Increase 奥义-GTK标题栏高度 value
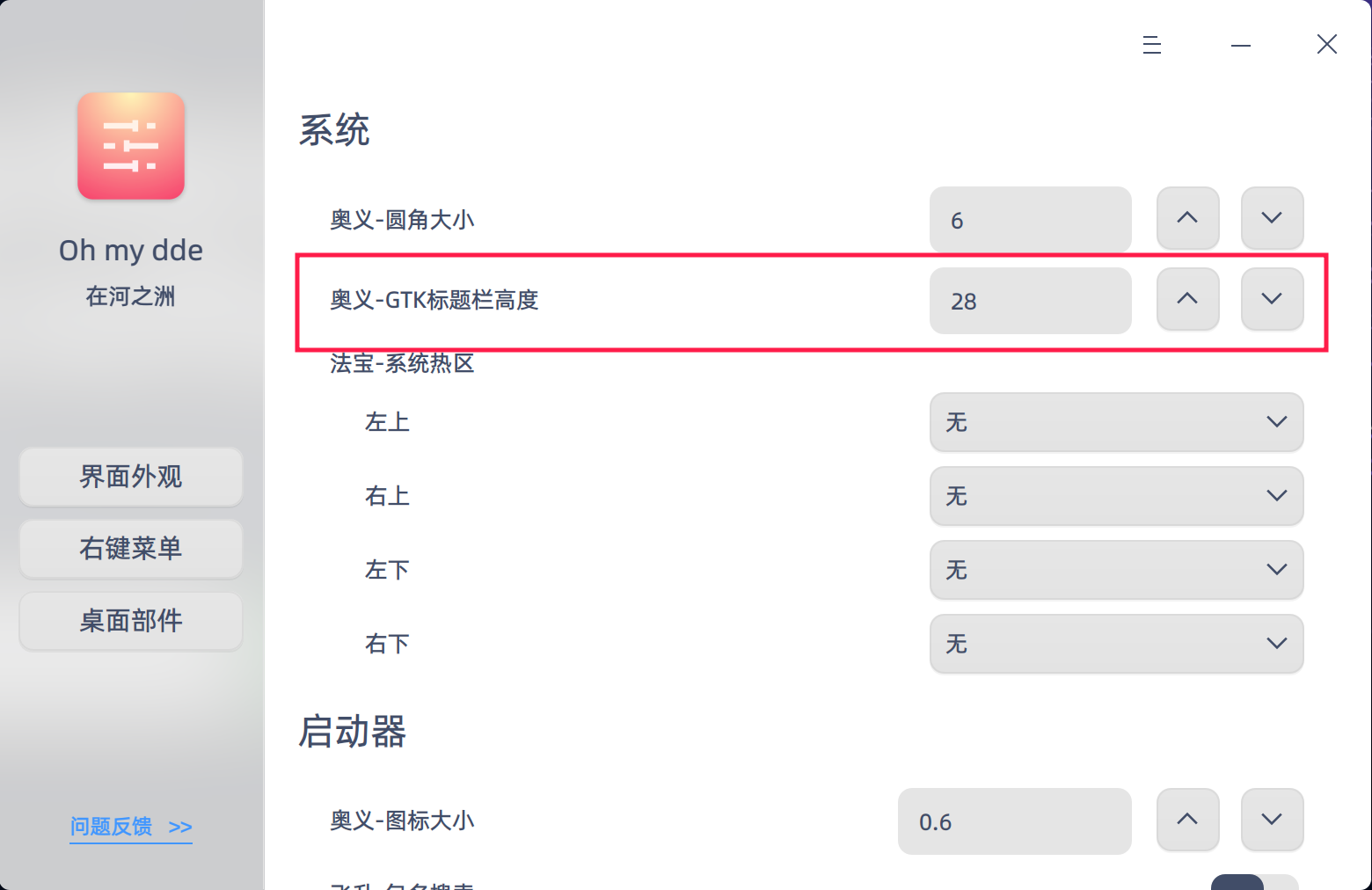1372x890 pixels. coord(1187,299)
